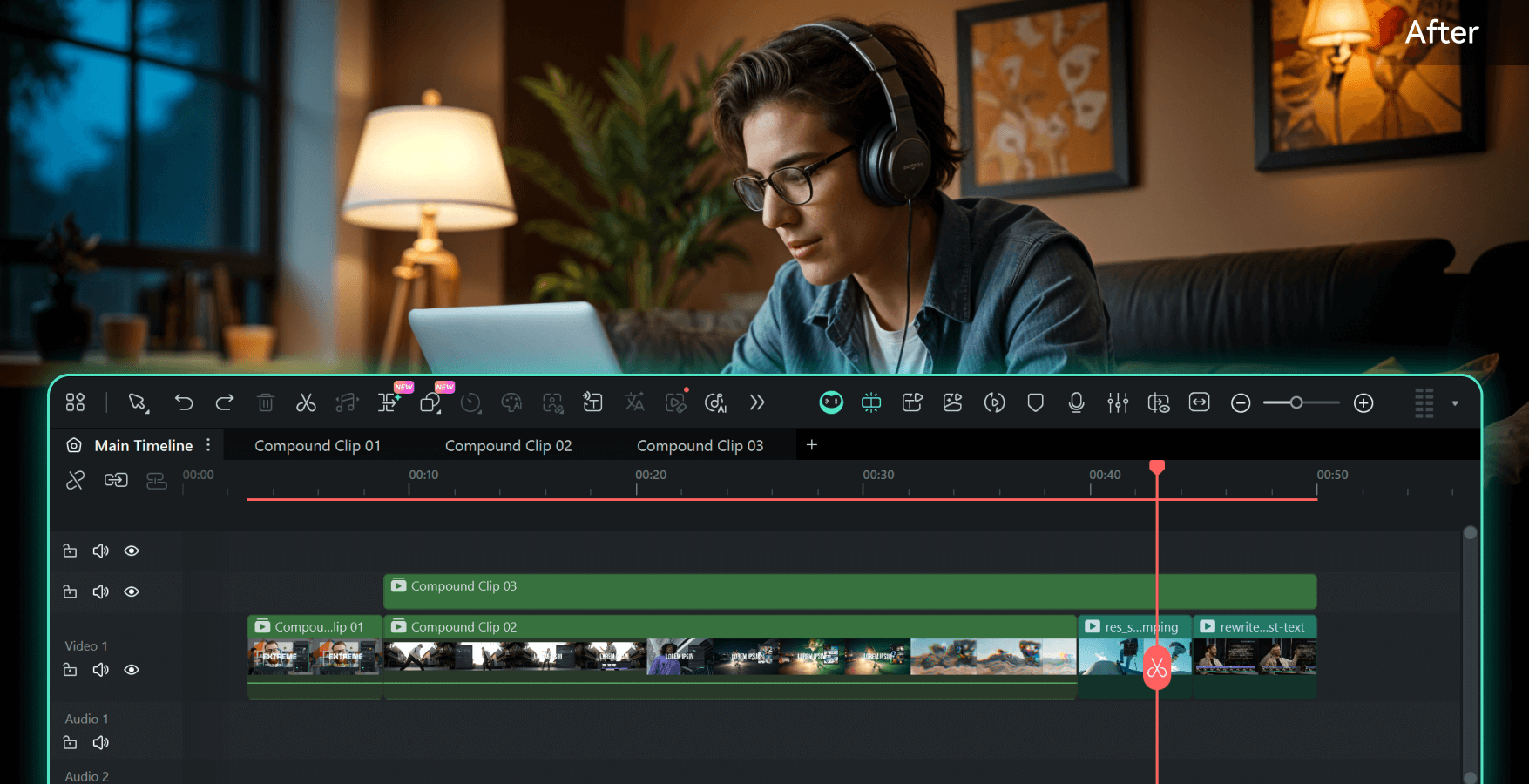Click the render preview icon
Viewport: 1529px width, 784px height.
tap(994, 402)
